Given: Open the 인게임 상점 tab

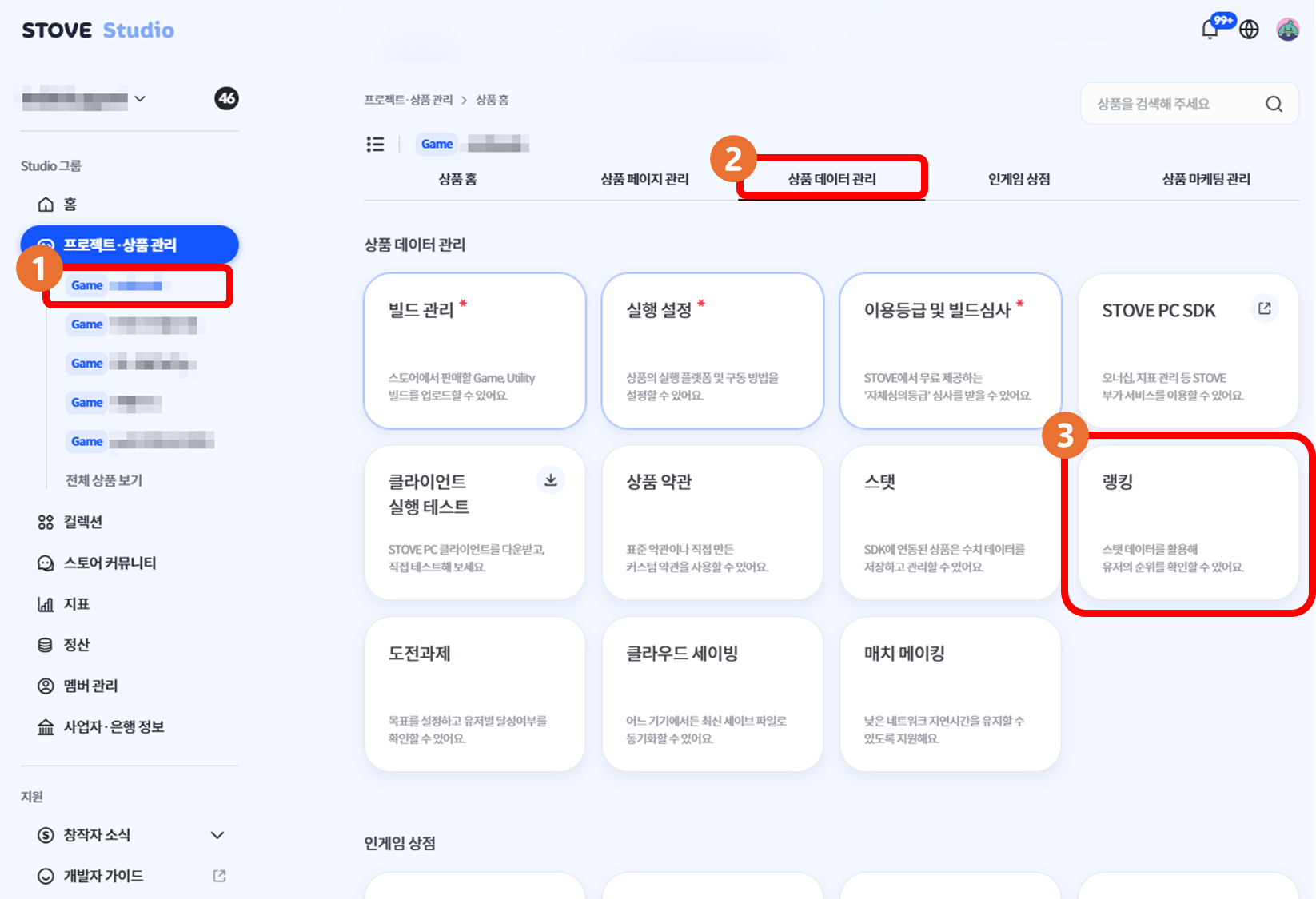Looking at the screenshot, I should pos(1019,179).
